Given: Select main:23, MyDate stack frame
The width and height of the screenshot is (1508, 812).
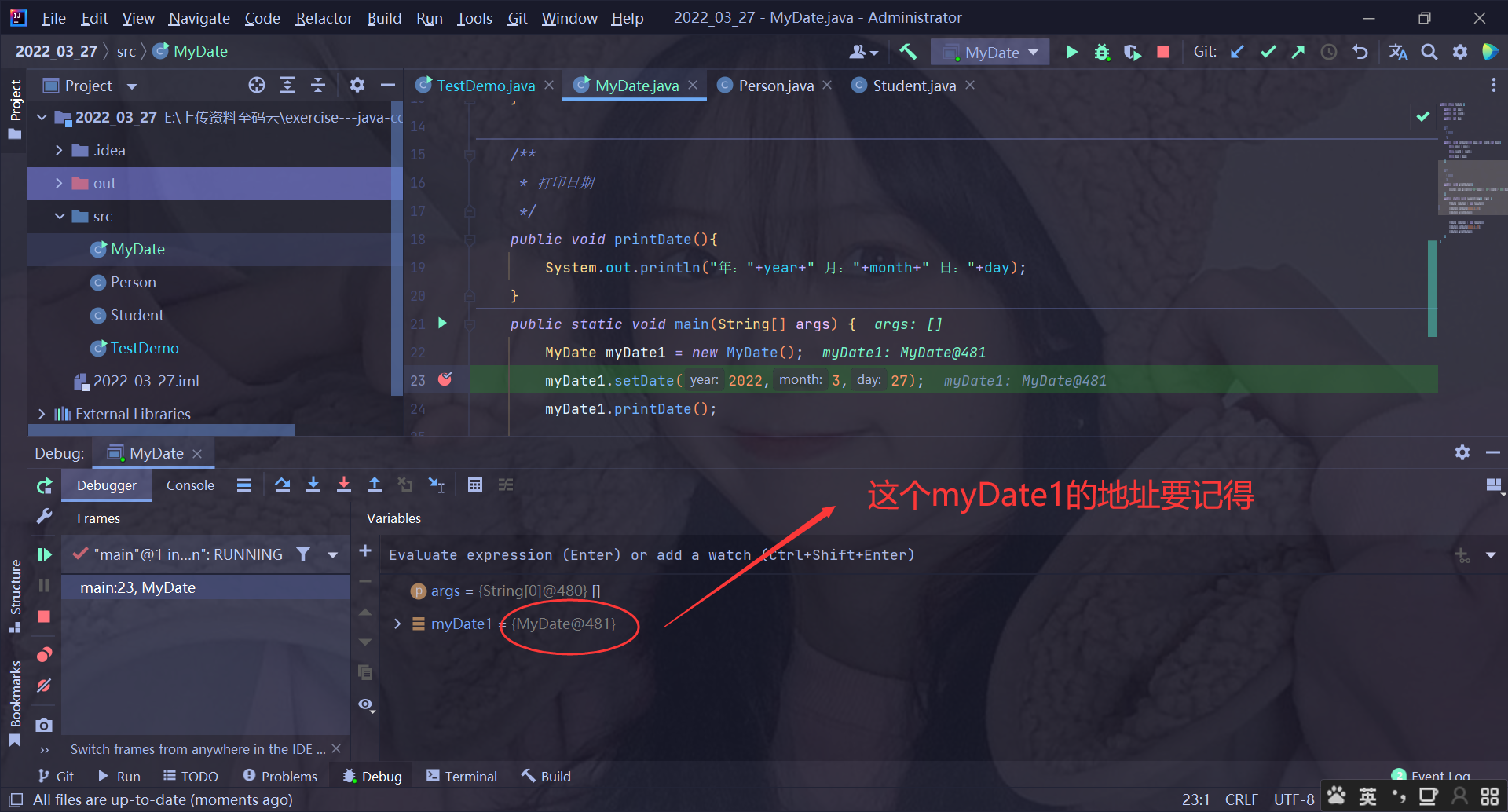Looking at the screenshot, I should 206,587.
